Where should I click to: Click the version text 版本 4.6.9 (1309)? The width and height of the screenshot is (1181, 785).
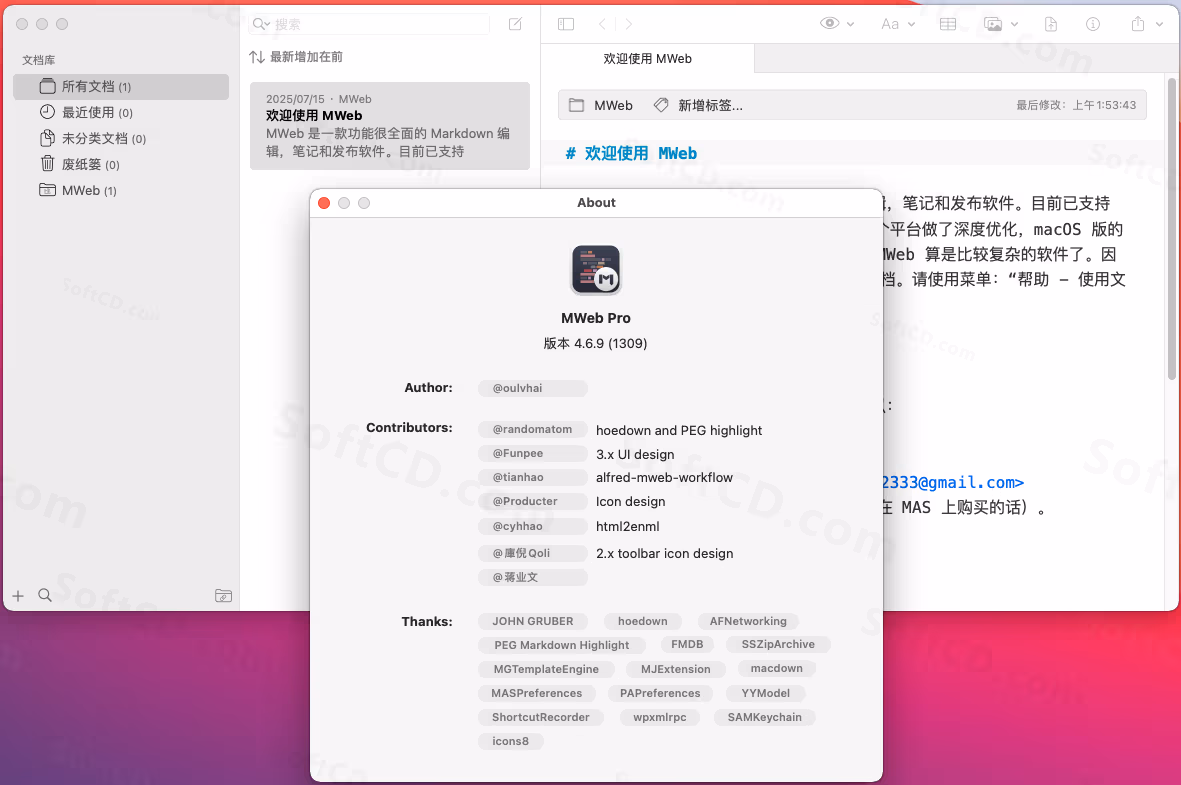click(596, 344)
